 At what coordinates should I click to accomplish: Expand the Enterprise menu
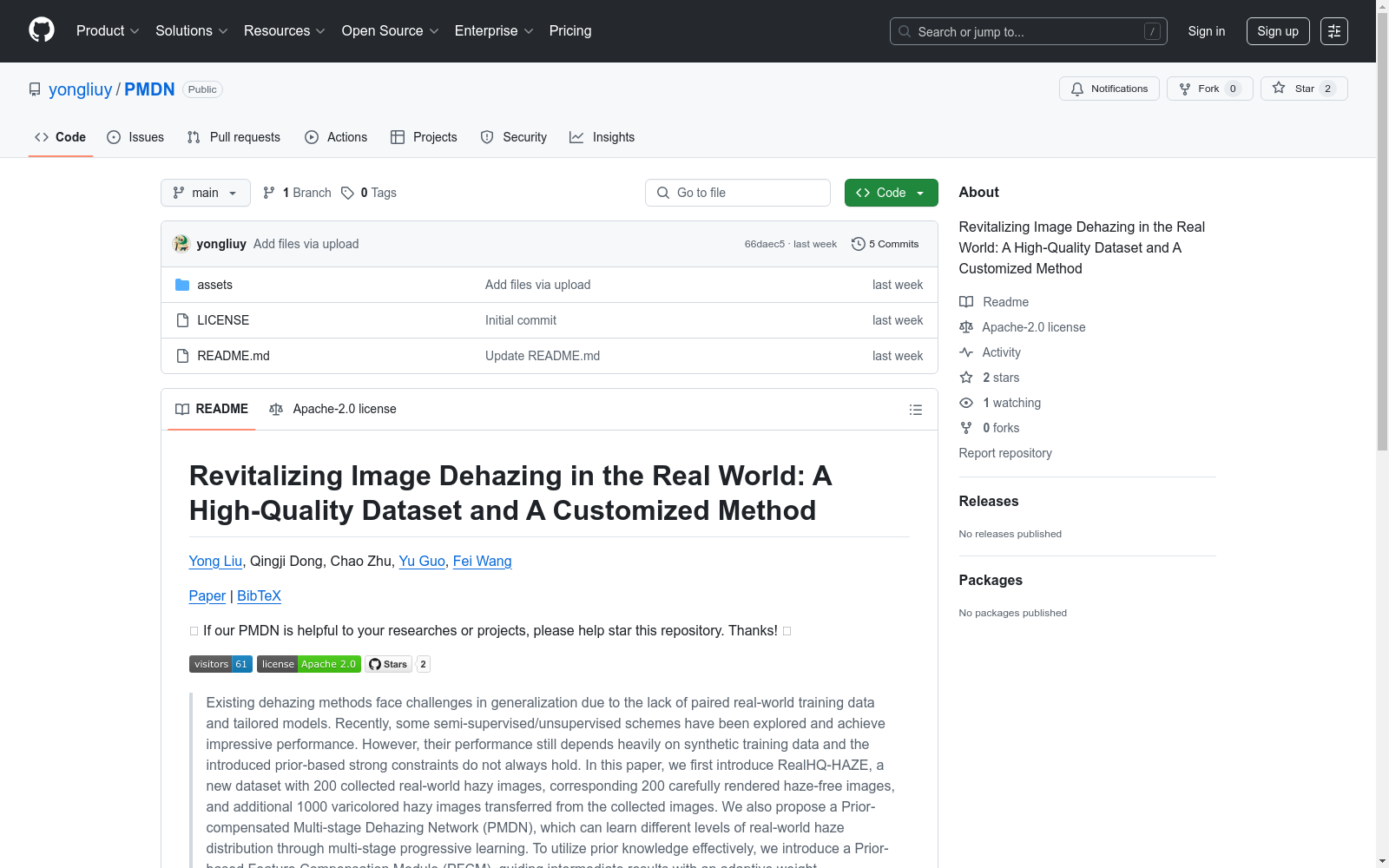coord(494,30)
